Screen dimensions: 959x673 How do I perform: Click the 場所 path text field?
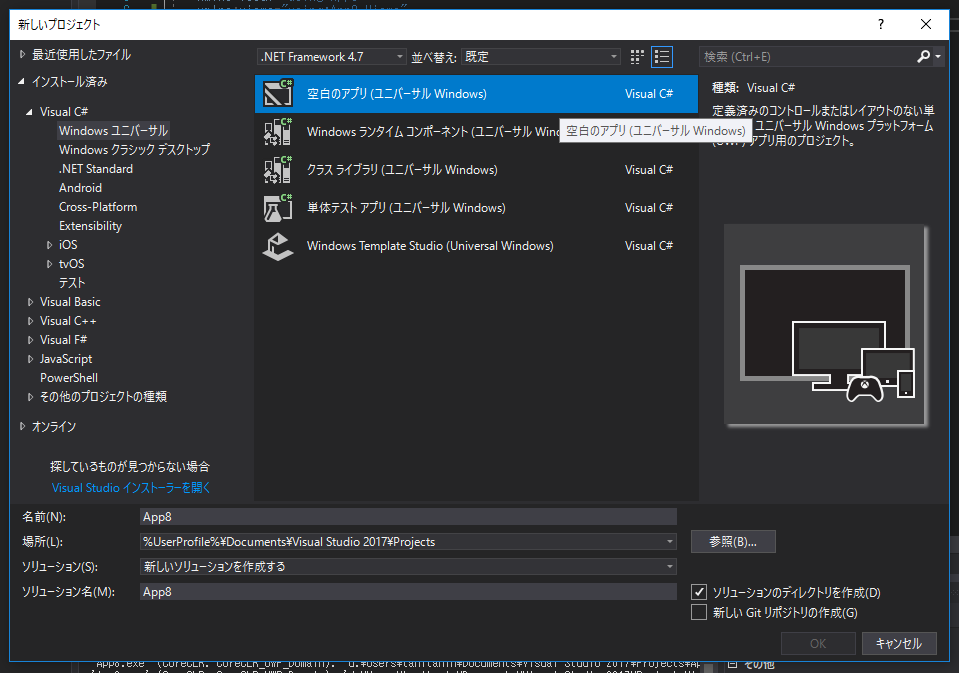[x=401, y=541]
